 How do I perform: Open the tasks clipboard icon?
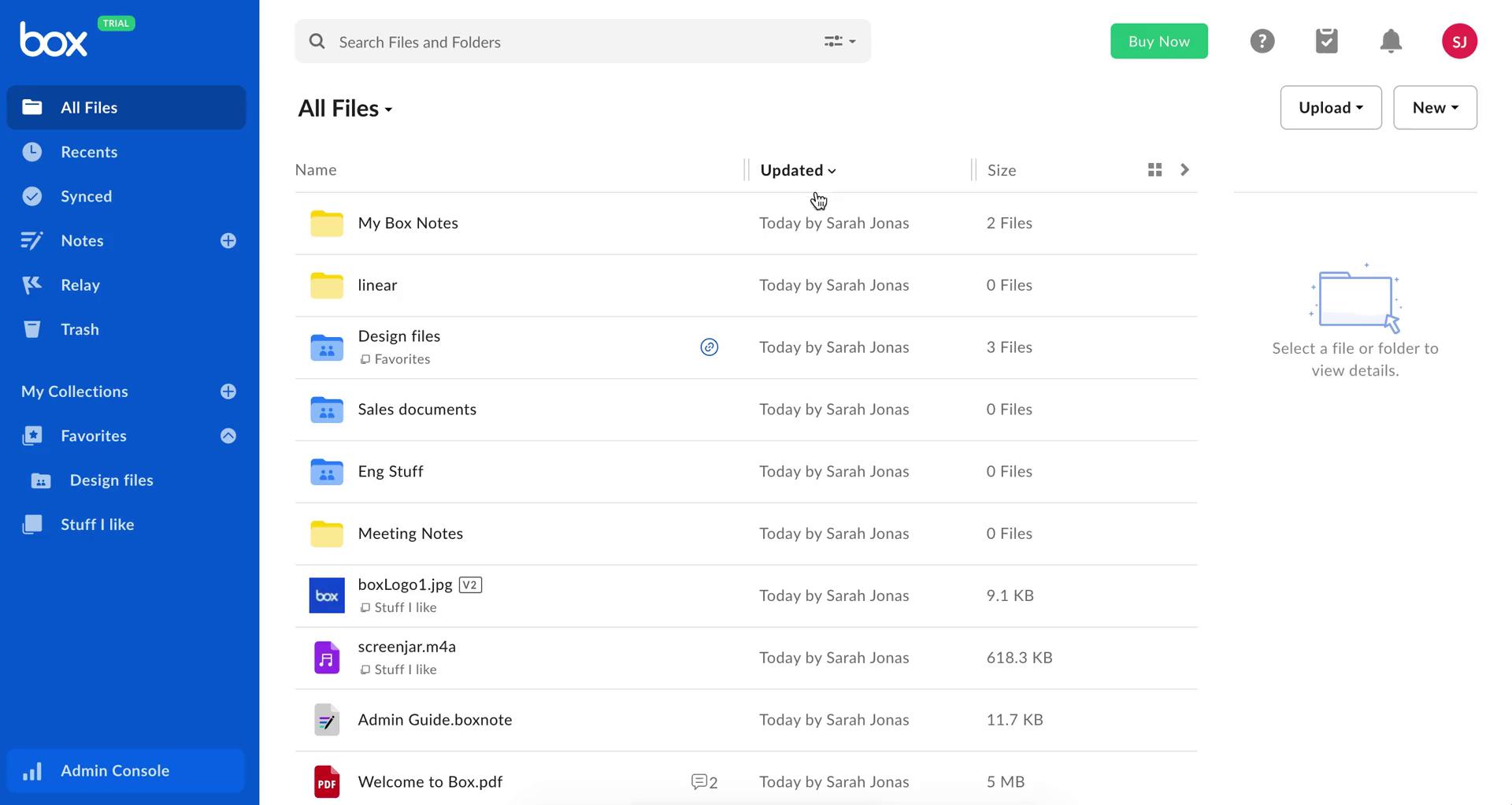pos(1327,41)
